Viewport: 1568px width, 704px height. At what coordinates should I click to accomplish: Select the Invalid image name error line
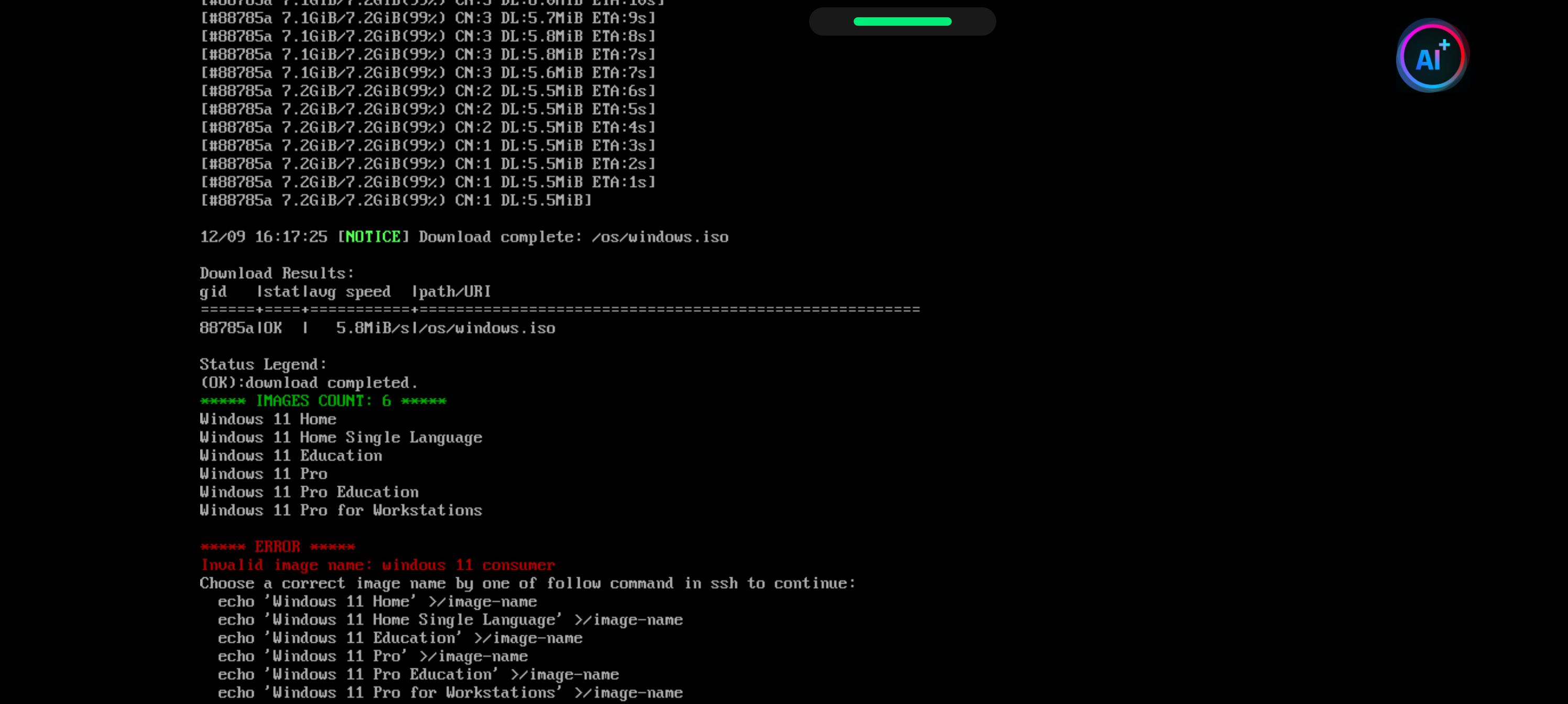coord(377,565)
